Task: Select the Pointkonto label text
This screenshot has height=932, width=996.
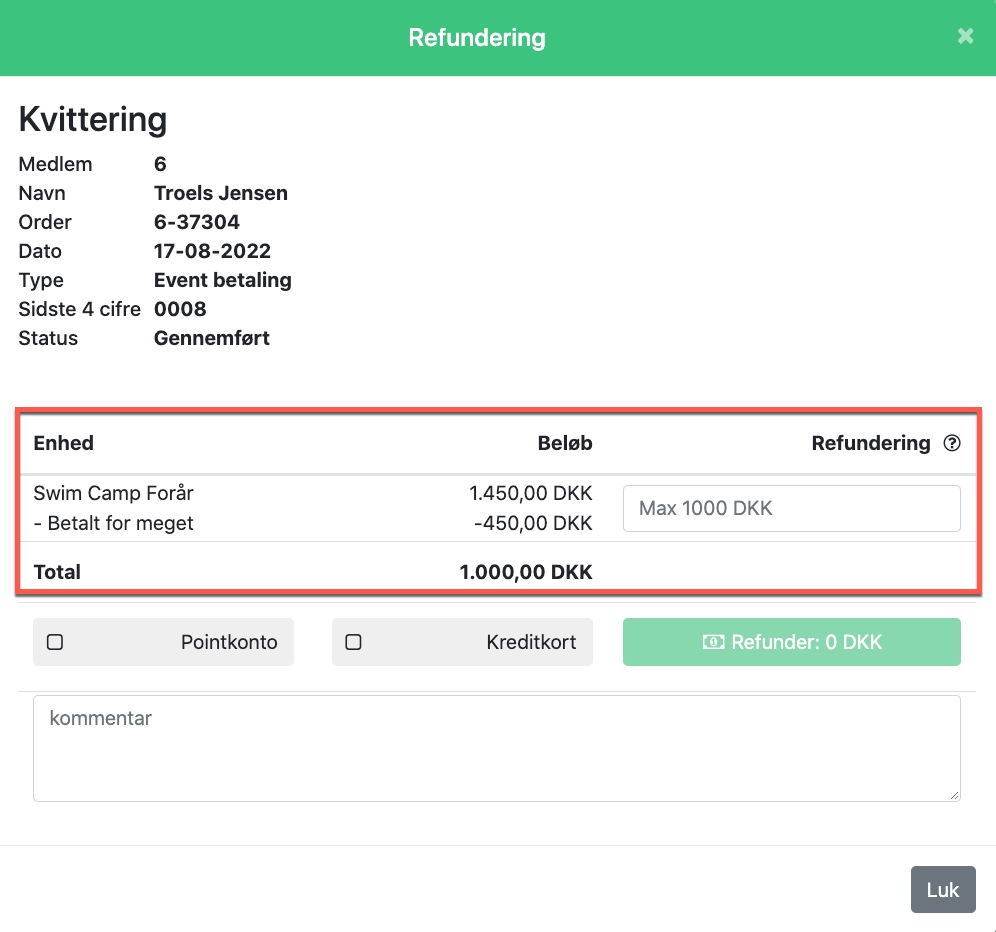Action: coord(229,642)
